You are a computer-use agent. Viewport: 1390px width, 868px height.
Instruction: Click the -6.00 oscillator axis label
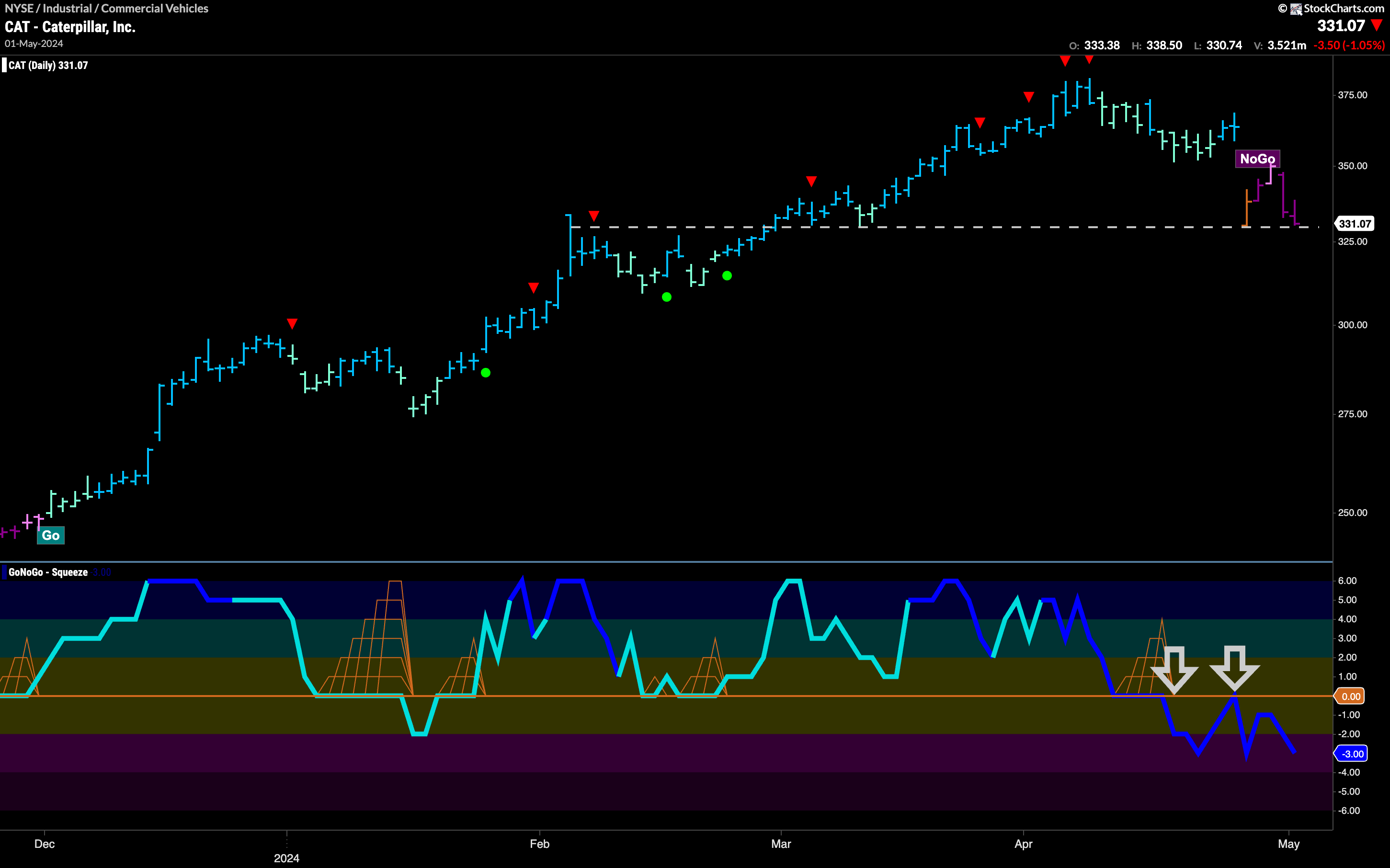click(1349, 811)
